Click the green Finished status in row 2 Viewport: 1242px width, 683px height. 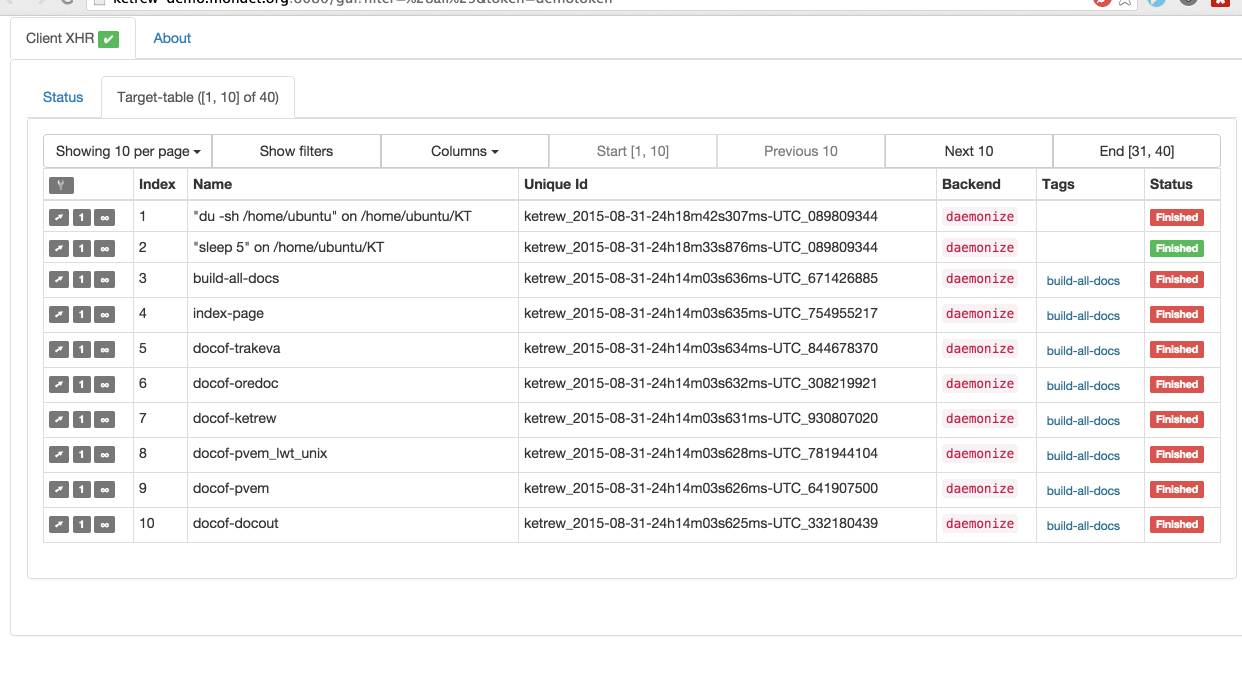pyautogui.click(x=1176, y=248)
